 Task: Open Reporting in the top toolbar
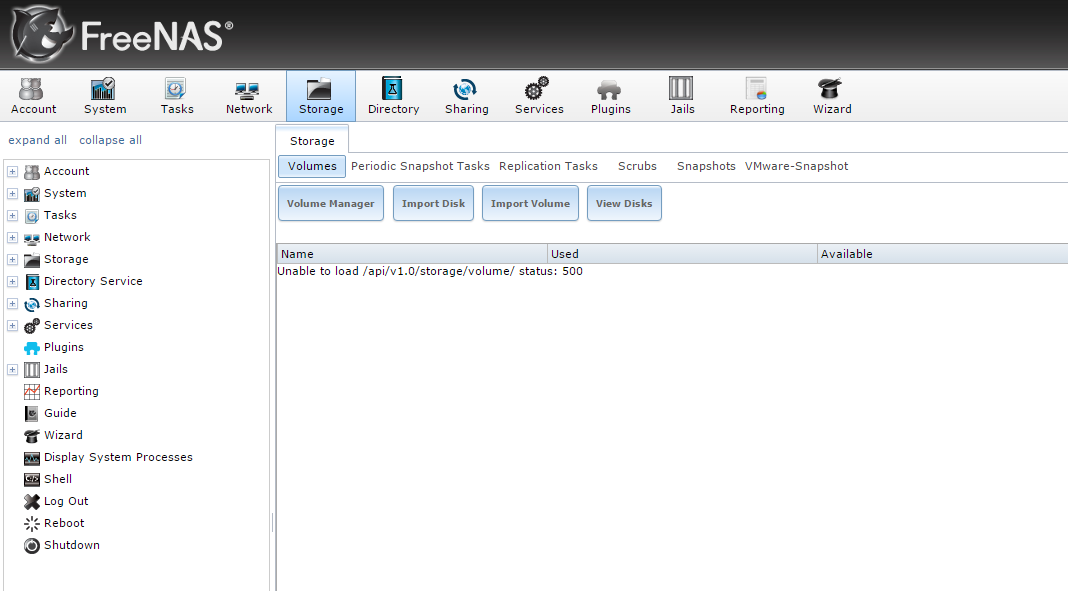point(757,96)
